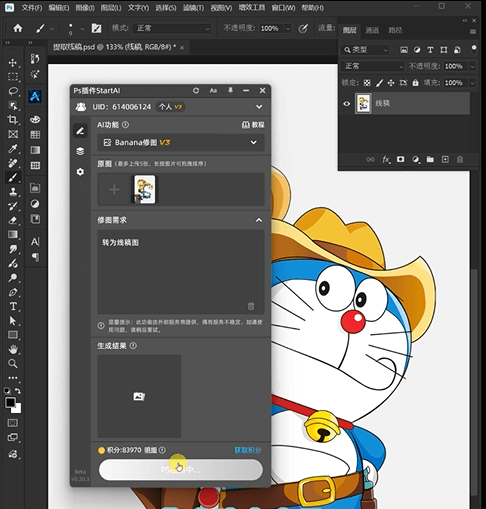Toggle shape layer filter

click(x=444, y=50)
